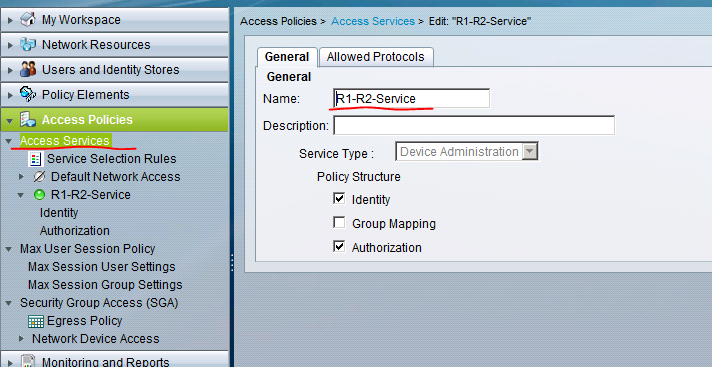Viewport: 712px width, 367px height.
Task: Expand the Default Network Access node
Action: click(21, 177)
